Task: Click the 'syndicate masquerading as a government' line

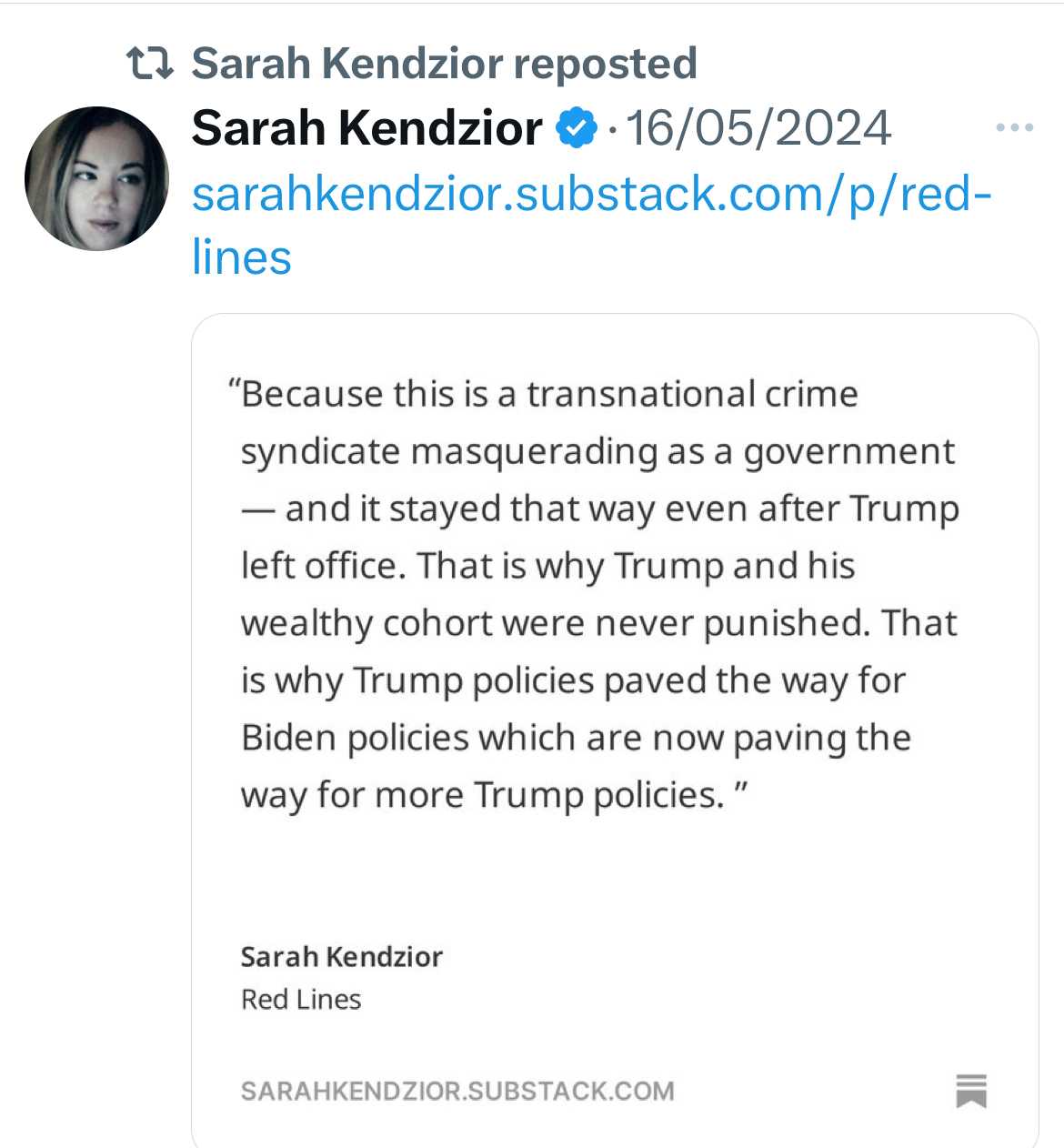Action: pyautogui.click(x=597, y=452)
